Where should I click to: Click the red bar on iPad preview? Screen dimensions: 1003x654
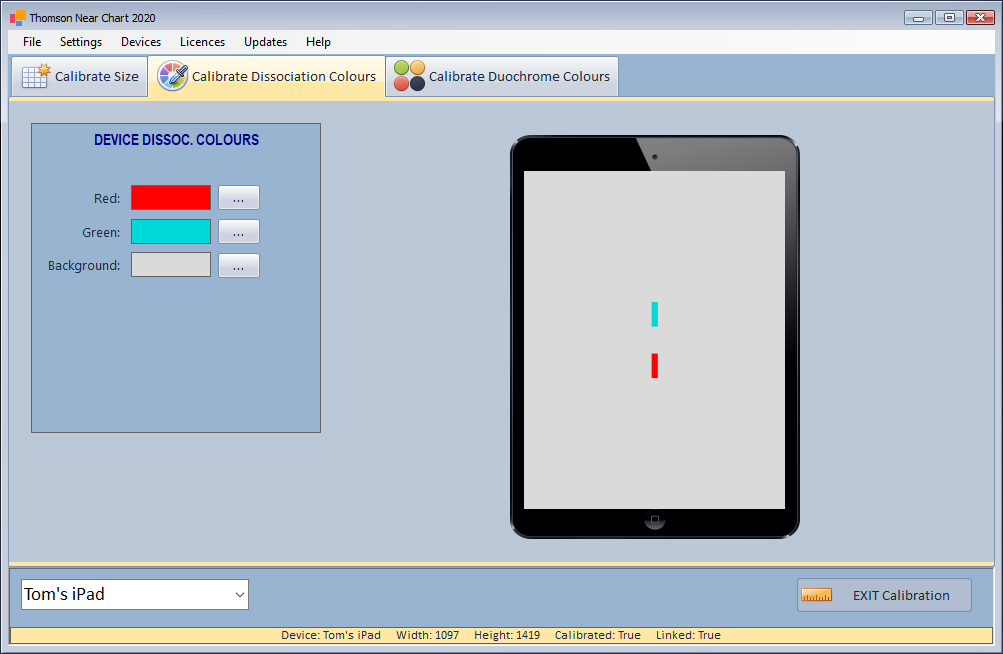(x=654, y=366)
